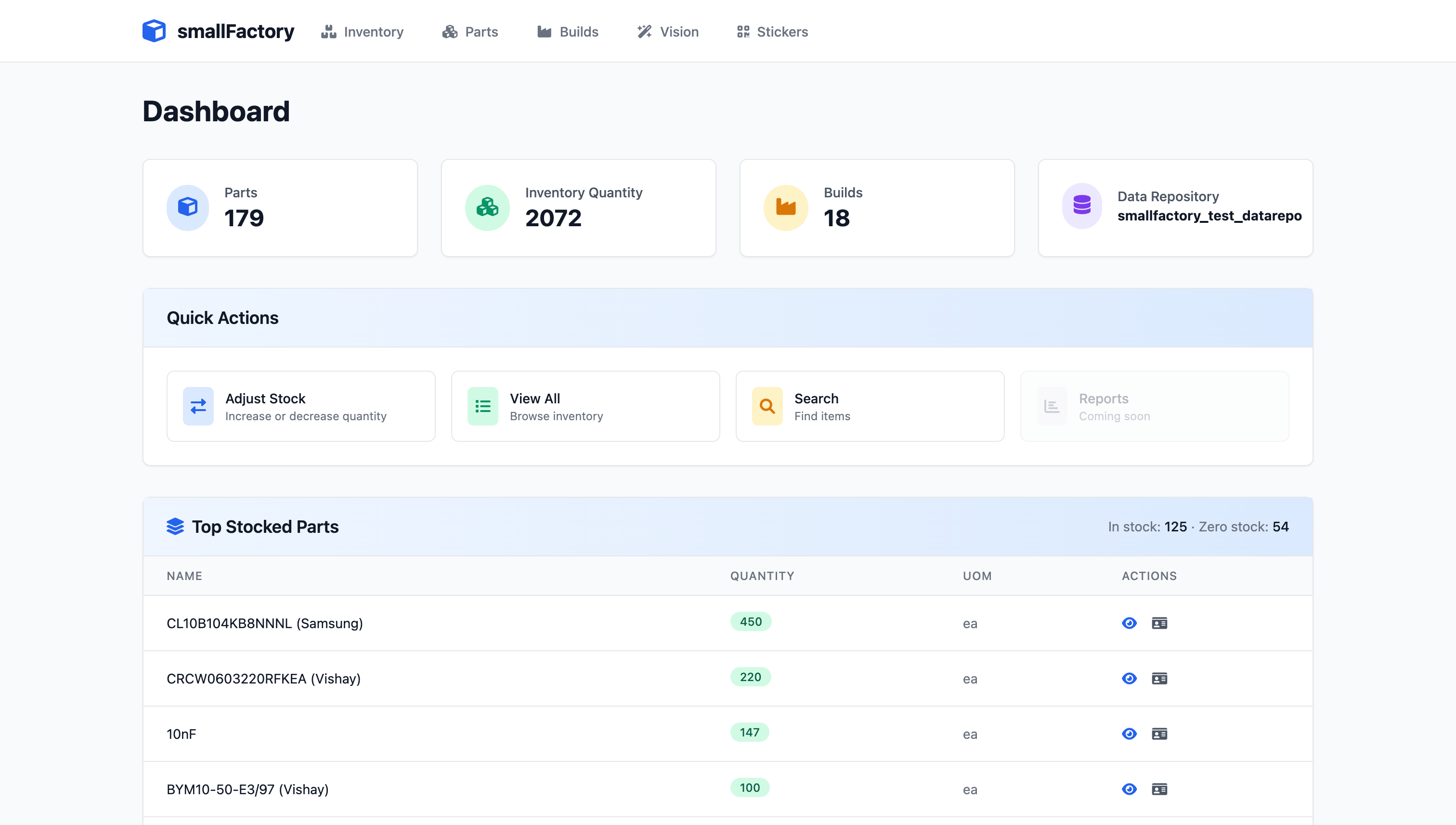Click the blue Parts cube icon on card
Screen dimensions: 1456x825
[x=188, y=207]
